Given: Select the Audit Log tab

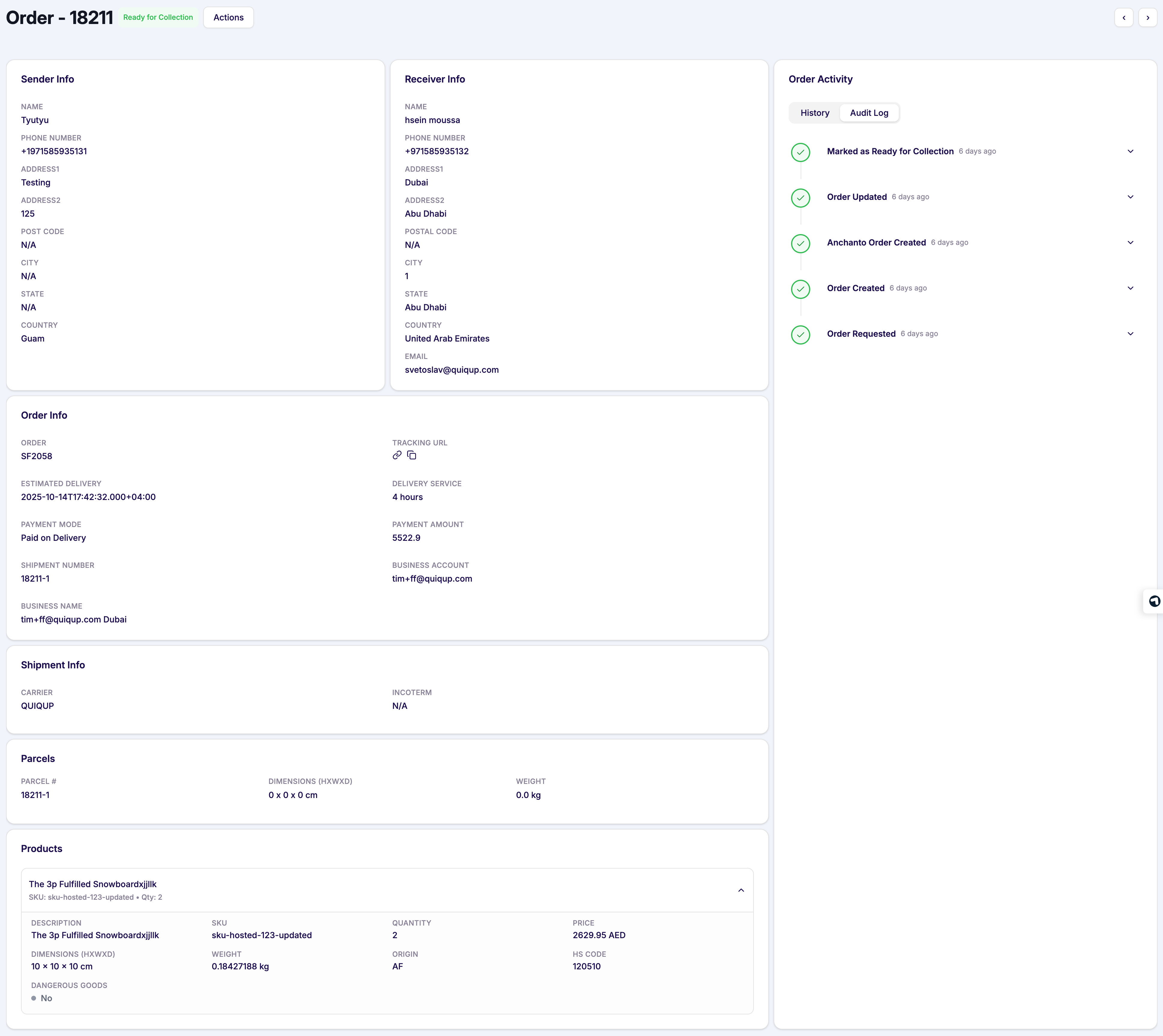Looking at the screenshot, I should point(869,113).
